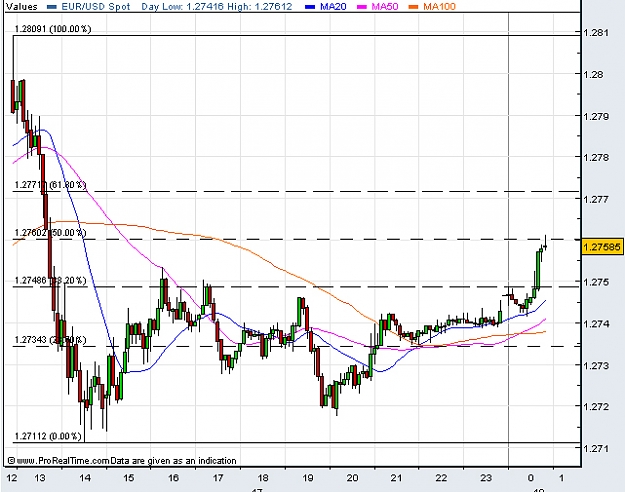The width and height of the screenshot is (625, 492).
Task: Click the hour 17 time axis label
Action: click(x=218, y=477)
